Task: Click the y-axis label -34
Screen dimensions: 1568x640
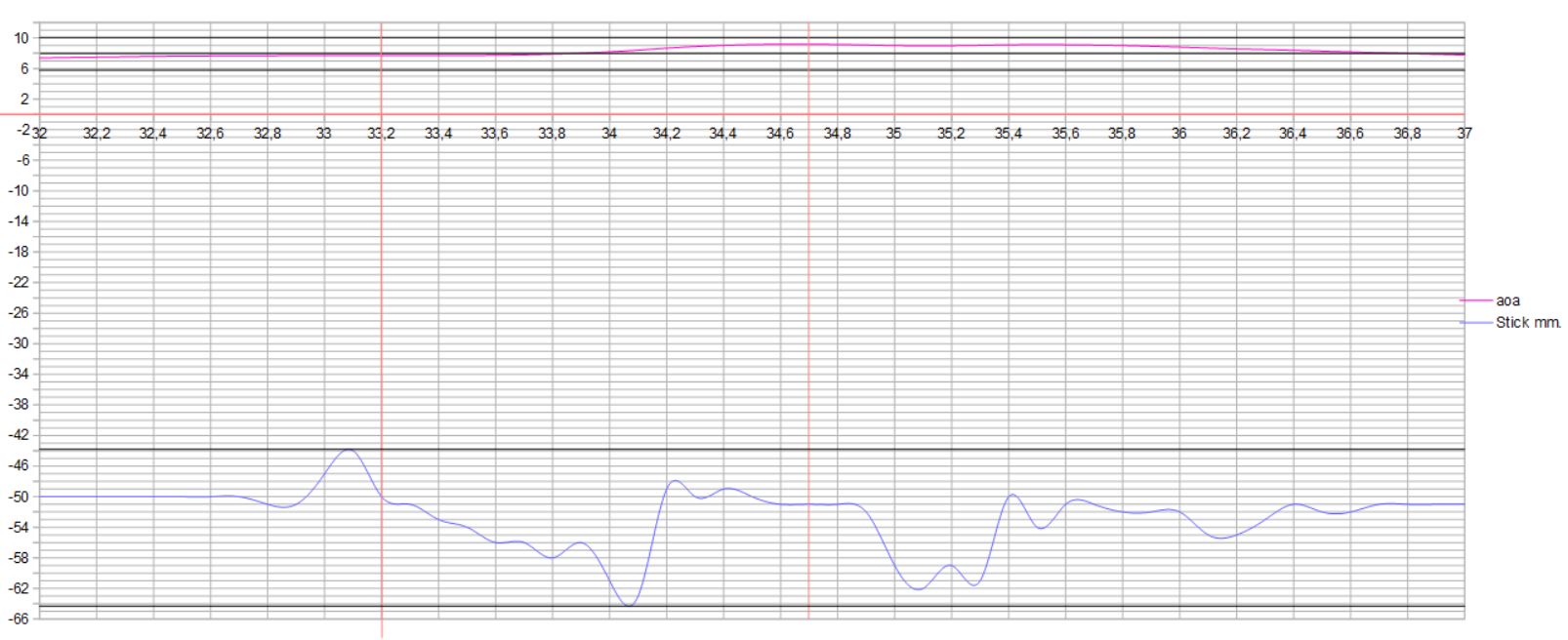Action: tap(20, 374)
